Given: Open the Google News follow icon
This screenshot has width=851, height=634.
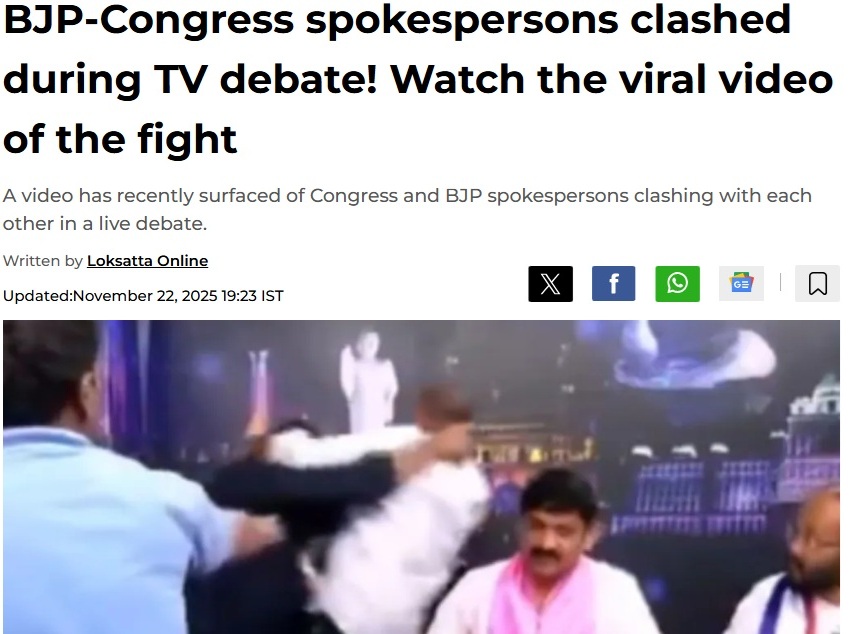Looking at the screenshot, I should 741,283.
